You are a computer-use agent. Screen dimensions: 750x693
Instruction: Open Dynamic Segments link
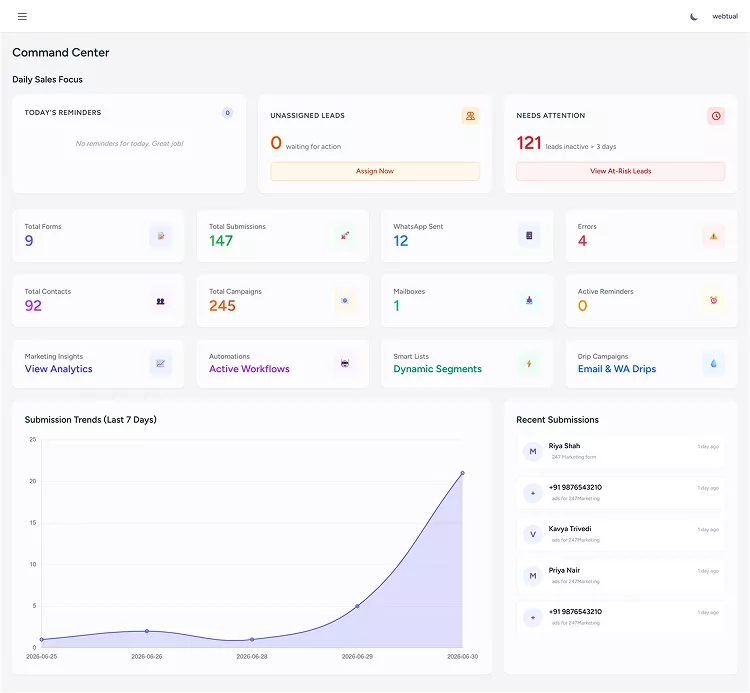(437, 369)
